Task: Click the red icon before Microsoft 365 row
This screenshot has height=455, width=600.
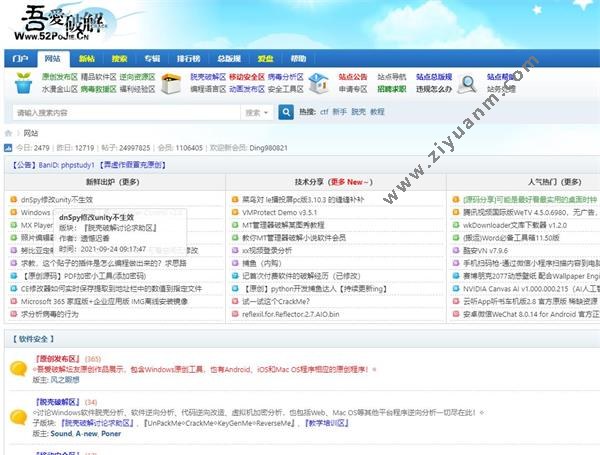Action: tap(14, 301)
